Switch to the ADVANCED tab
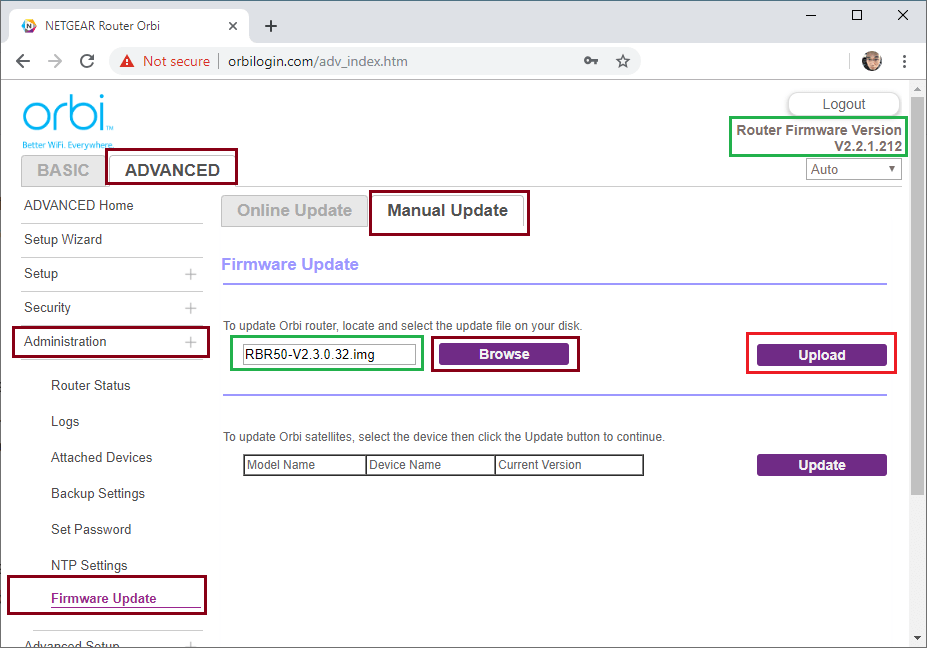 point(172,170)
